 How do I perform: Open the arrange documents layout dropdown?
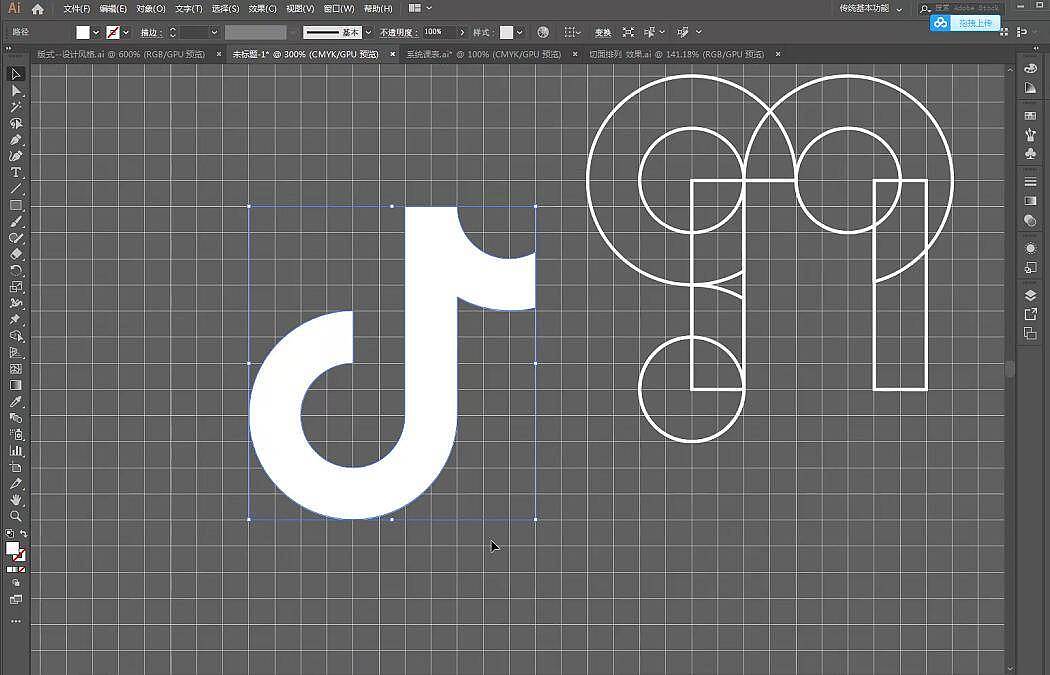tap(420, 9)
